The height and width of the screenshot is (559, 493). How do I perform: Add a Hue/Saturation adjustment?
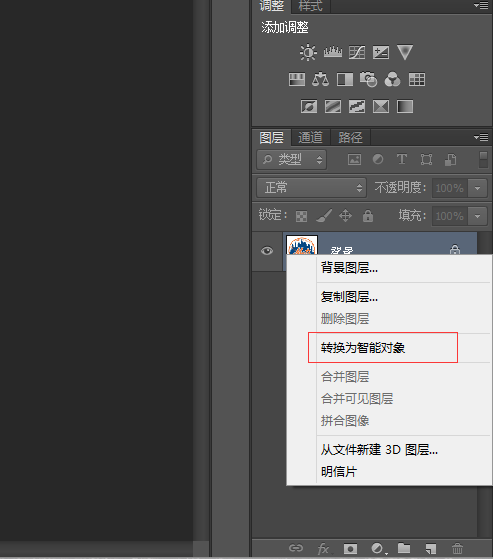point(297,80)
